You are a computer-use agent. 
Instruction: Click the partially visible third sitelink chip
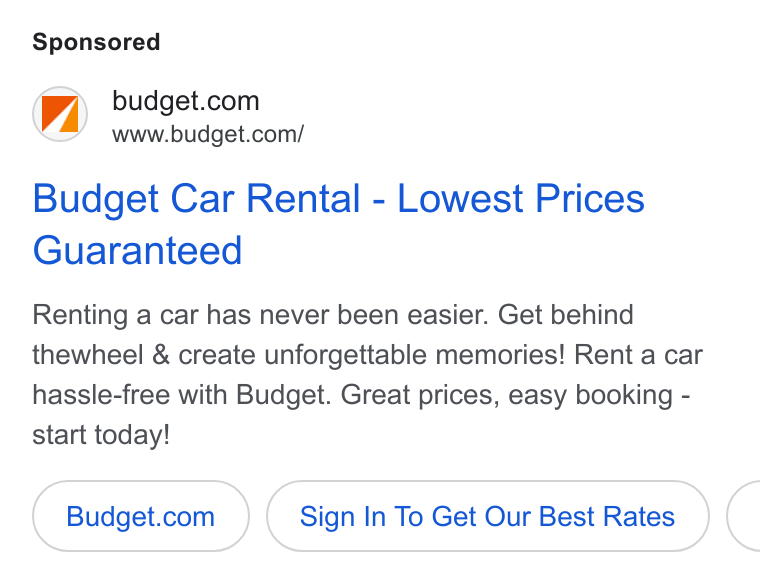point(744,516)
